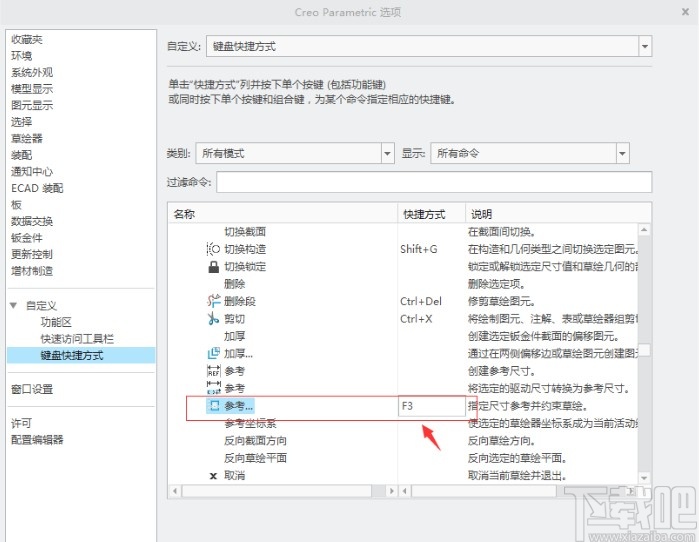Click the vertical scrollbar thumb of command list
Viewport: 699px width, 542px height.
pyautogui.click(x=644, y=350)
